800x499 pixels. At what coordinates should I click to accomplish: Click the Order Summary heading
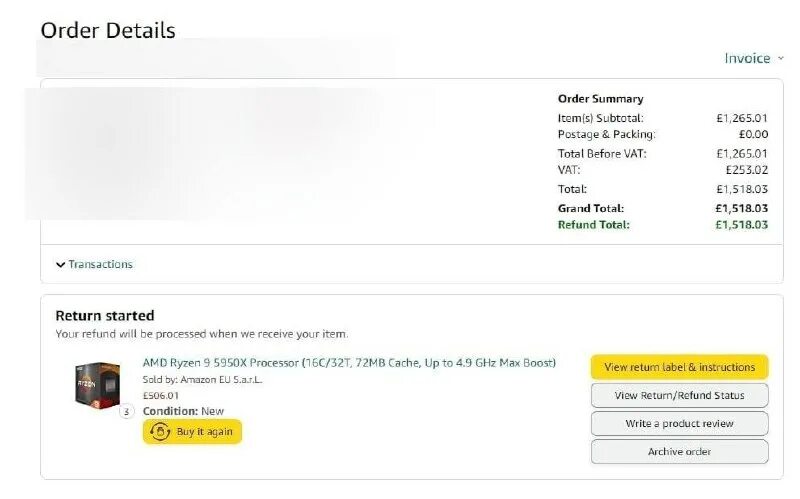600,99
